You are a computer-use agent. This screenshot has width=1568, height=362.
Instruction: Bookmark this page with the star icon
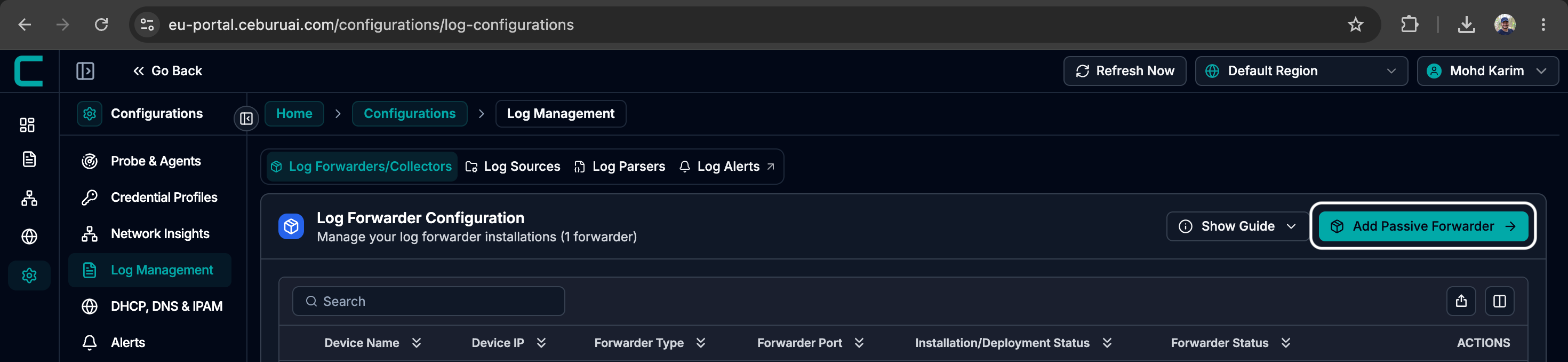point(1356,25)
